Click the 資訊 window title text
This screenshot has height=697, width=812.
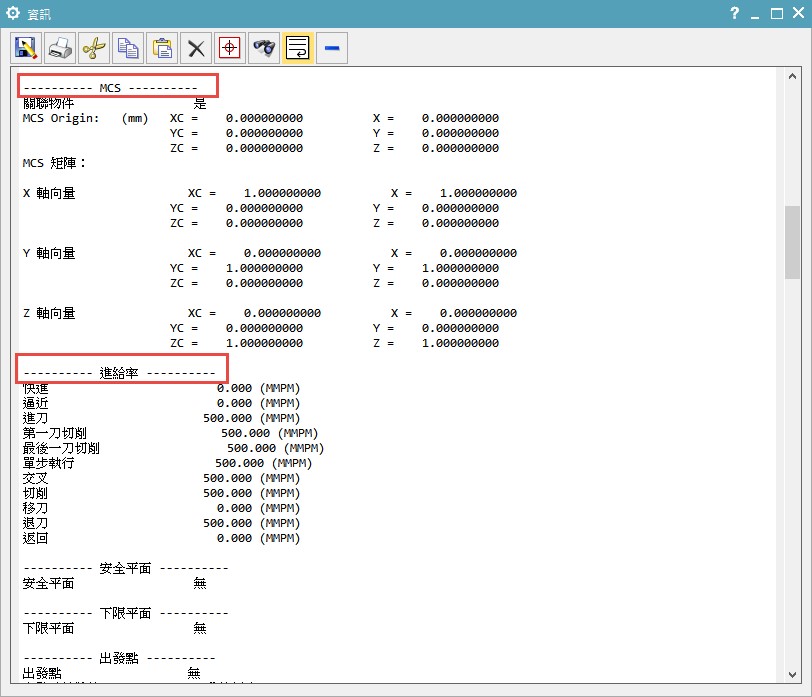(x=39, y=14)
